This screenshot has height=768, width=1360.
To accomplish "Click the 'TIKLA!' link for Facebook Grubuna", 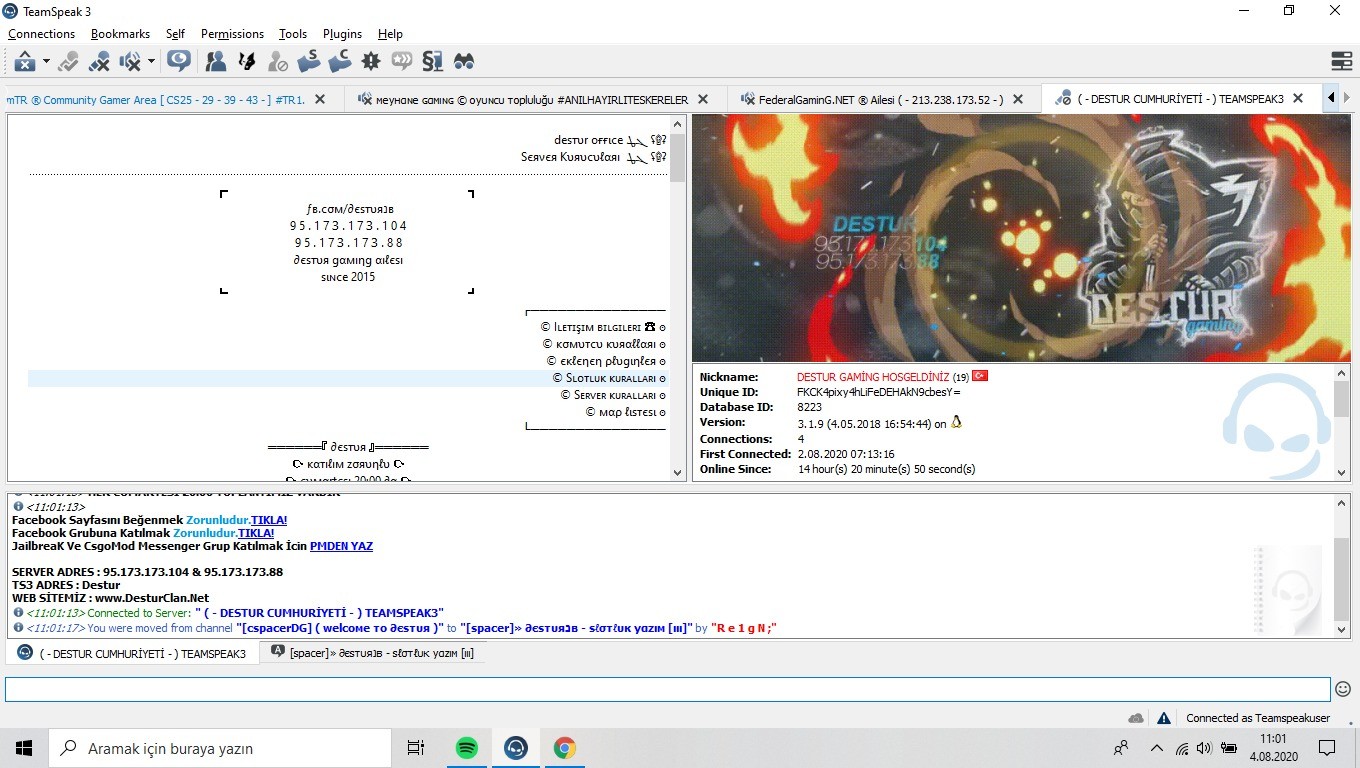I will (x=256, y=533).
